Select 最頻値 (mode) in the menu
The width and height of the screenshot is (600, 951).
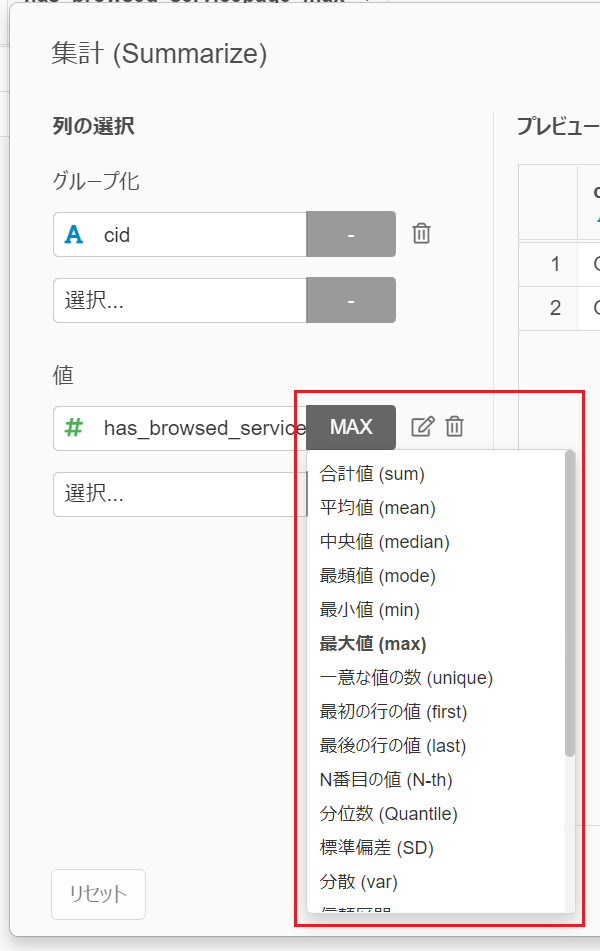[377, 576]
